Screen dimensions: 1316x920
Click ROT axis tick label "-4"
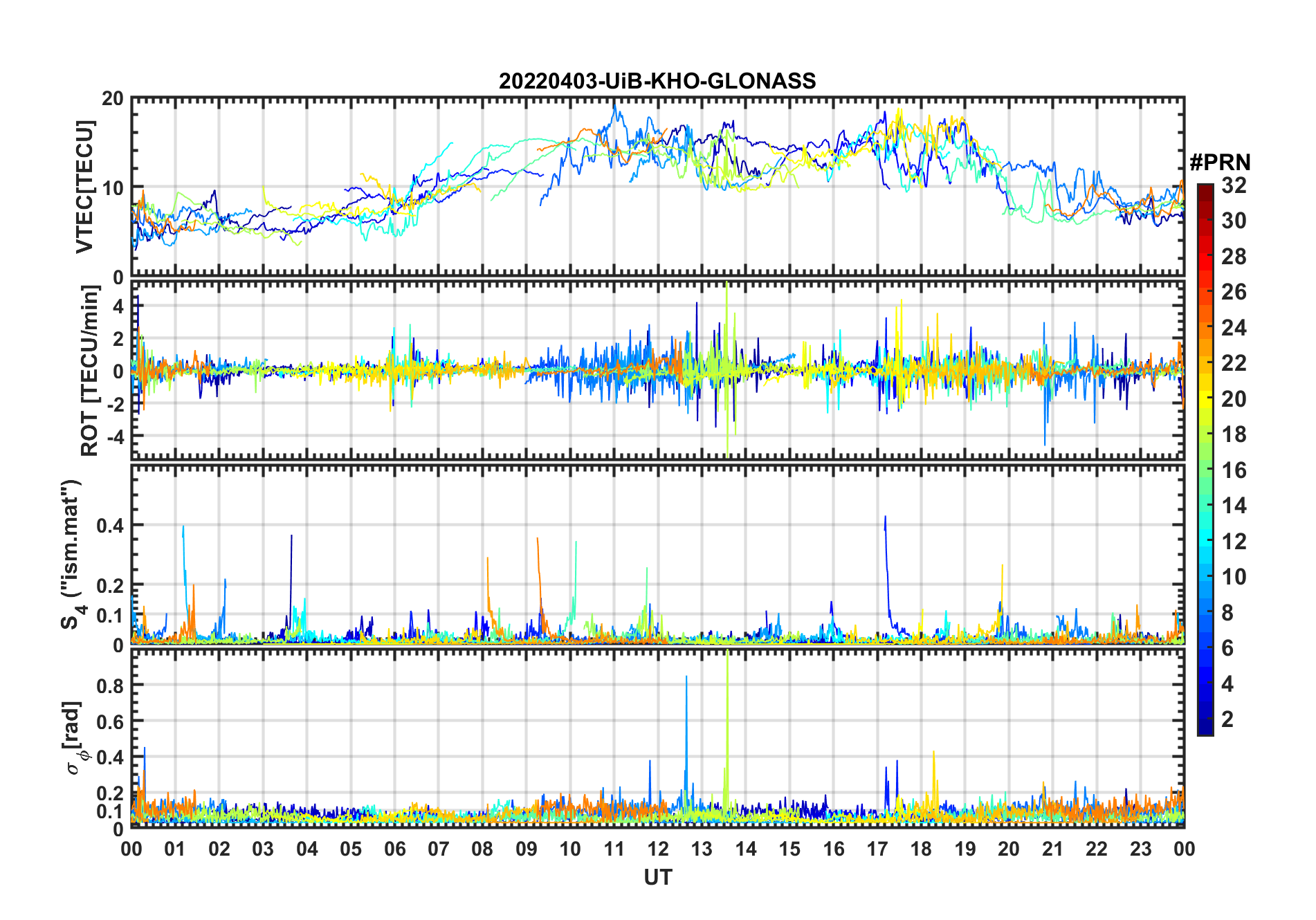coord(115,437)
